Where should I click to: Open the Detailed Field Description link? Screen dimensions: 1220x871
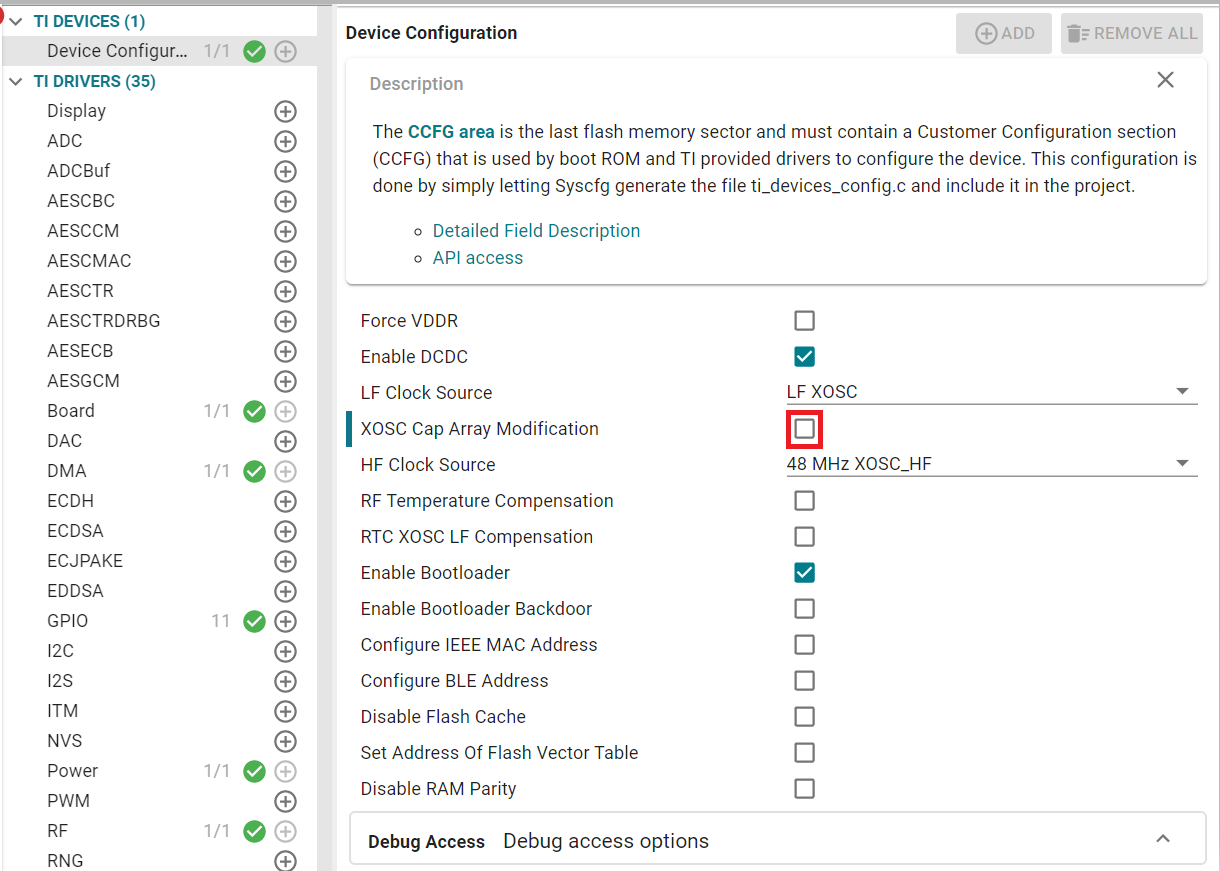point(536,230)
